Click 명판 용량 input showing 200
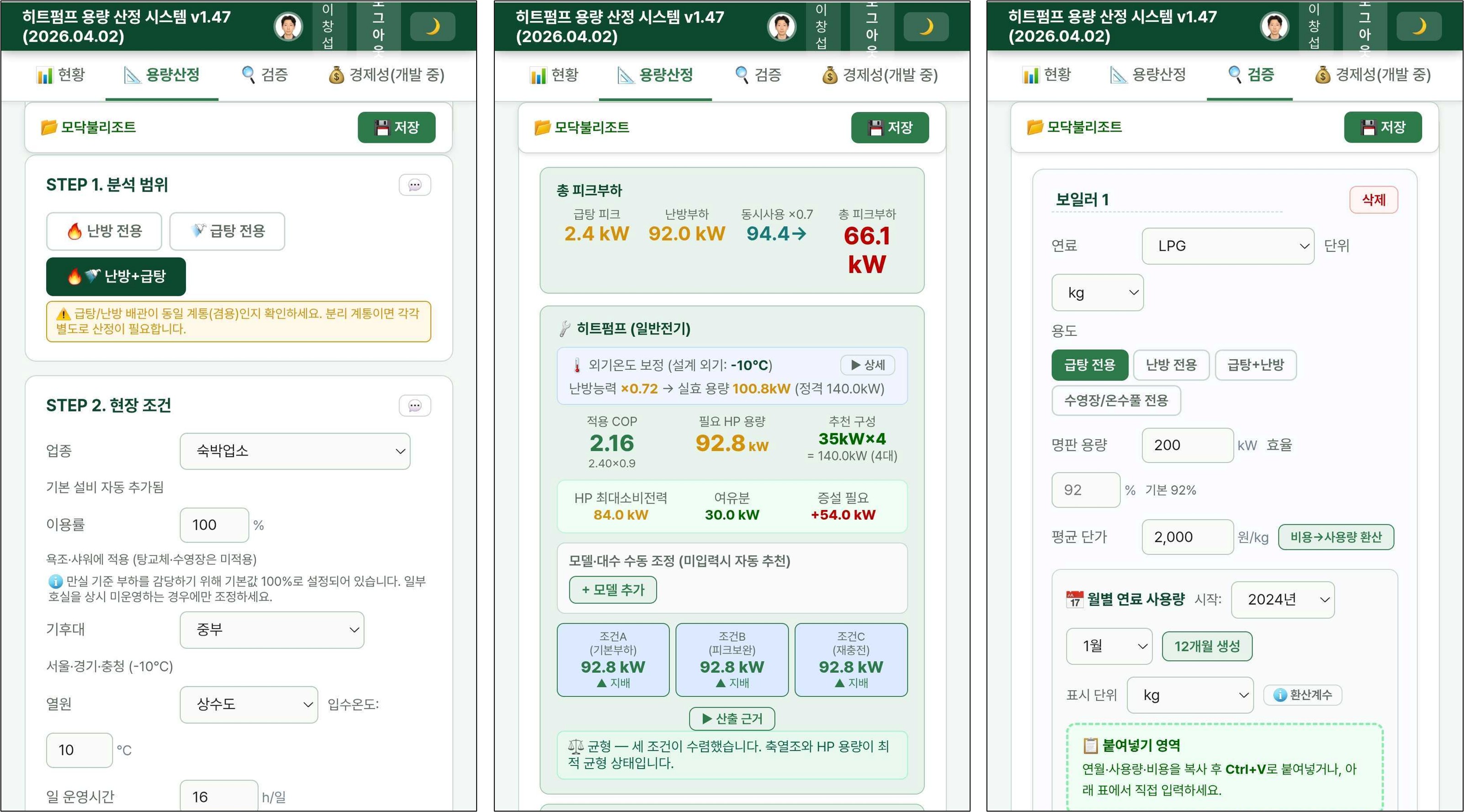This screenshot has height=812, width=1464. tap(1188, 446)
